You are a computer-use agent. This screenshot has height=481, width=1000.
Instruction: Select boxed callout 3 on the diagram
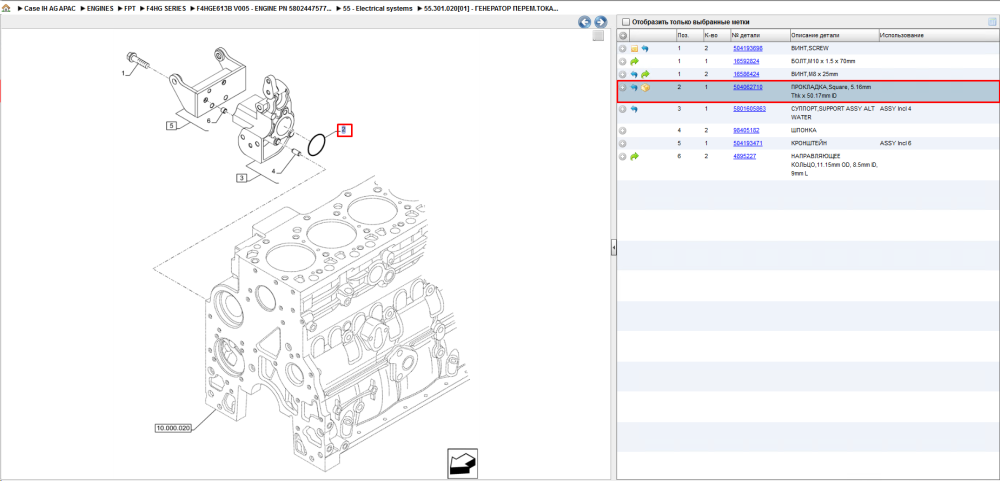click(x=242, y=178)
